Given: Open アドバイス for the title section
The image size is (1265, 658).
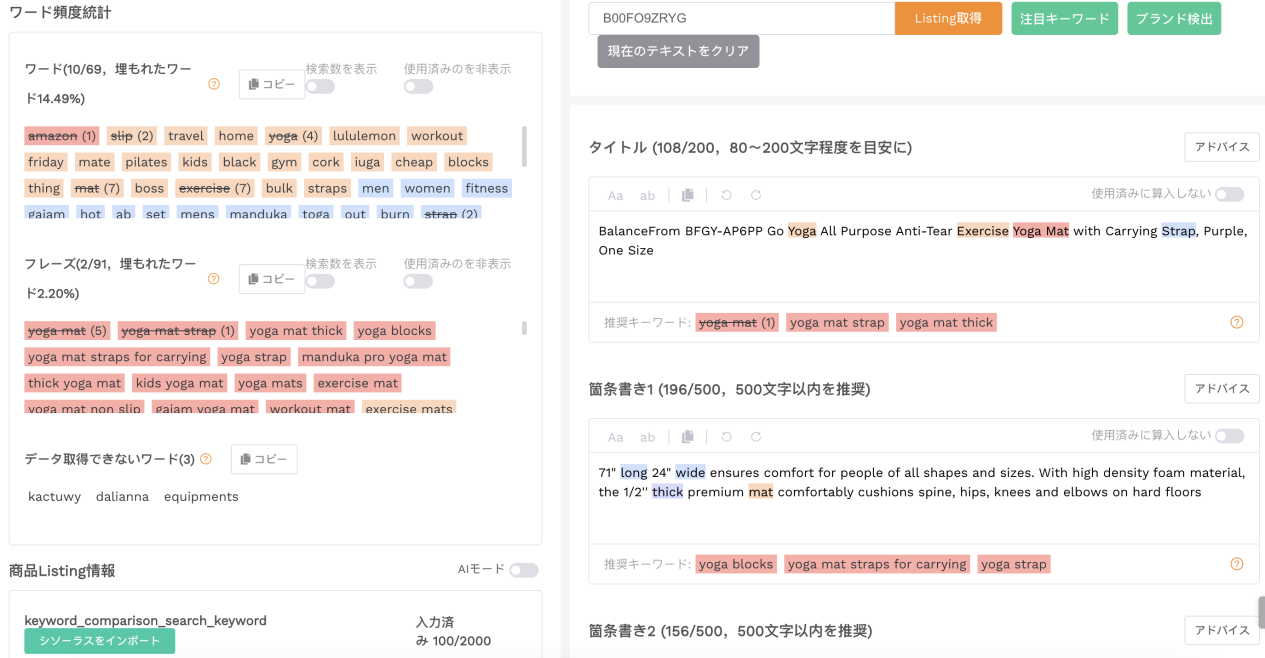Looking at the screenshot, I should pos(1221,147).
